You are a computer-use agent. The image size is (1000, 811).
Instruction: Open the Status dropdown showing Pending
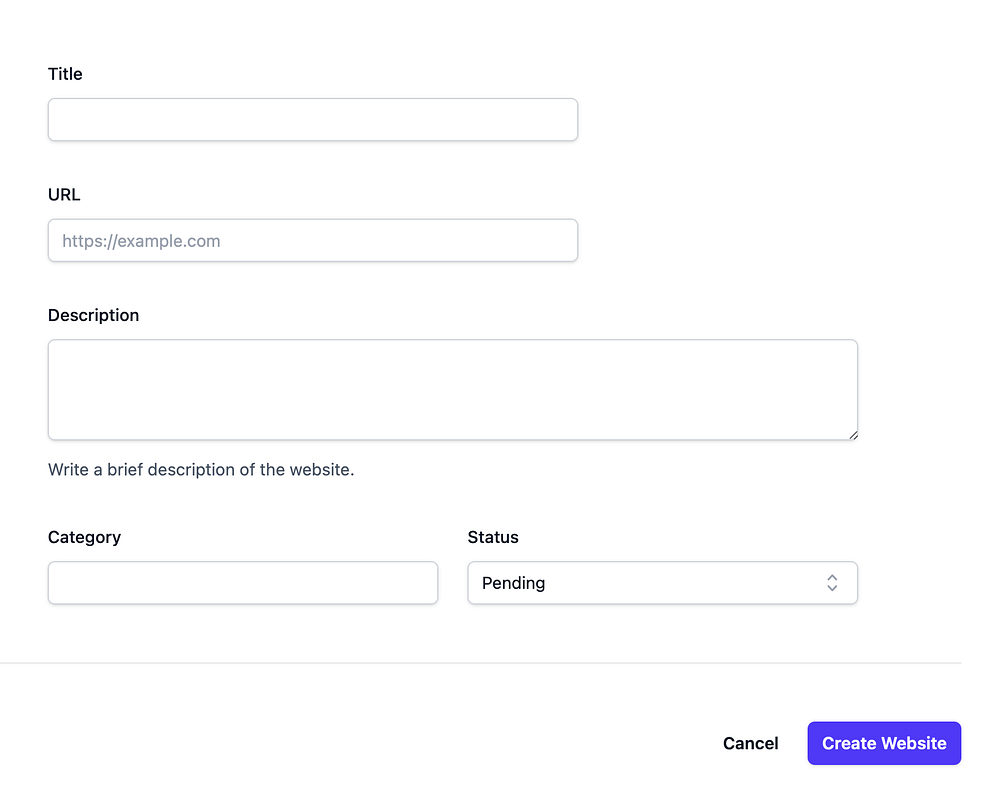662,583
